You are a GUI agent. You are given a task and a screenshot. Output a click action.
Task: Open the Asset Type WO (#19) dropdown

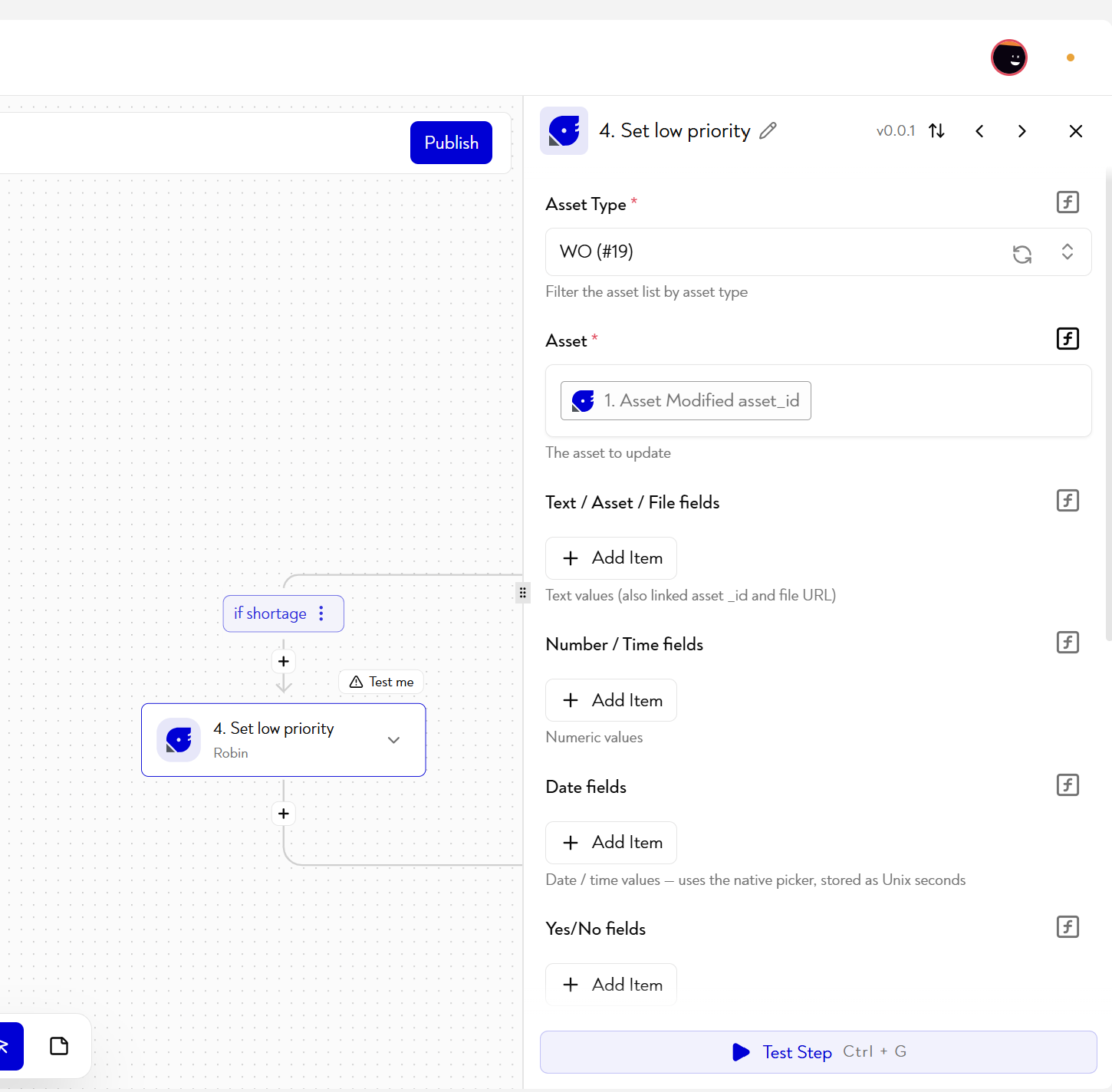pos(818,252)
